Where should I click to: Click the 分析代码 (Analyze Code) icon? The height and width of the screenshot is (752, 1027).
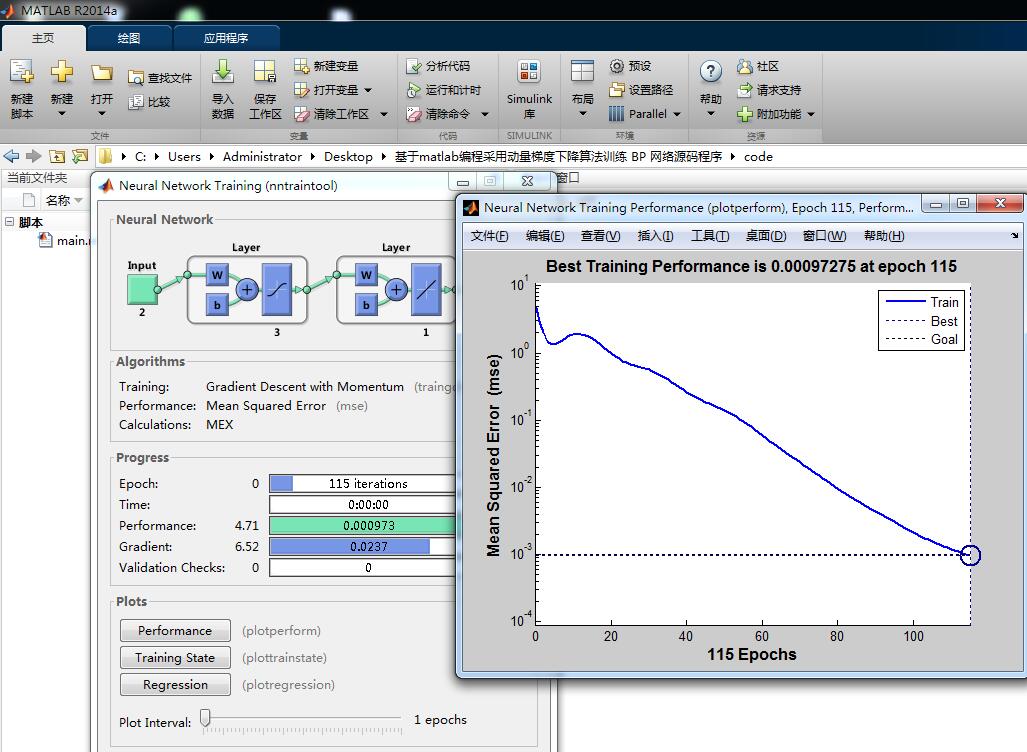pos(413,66)
